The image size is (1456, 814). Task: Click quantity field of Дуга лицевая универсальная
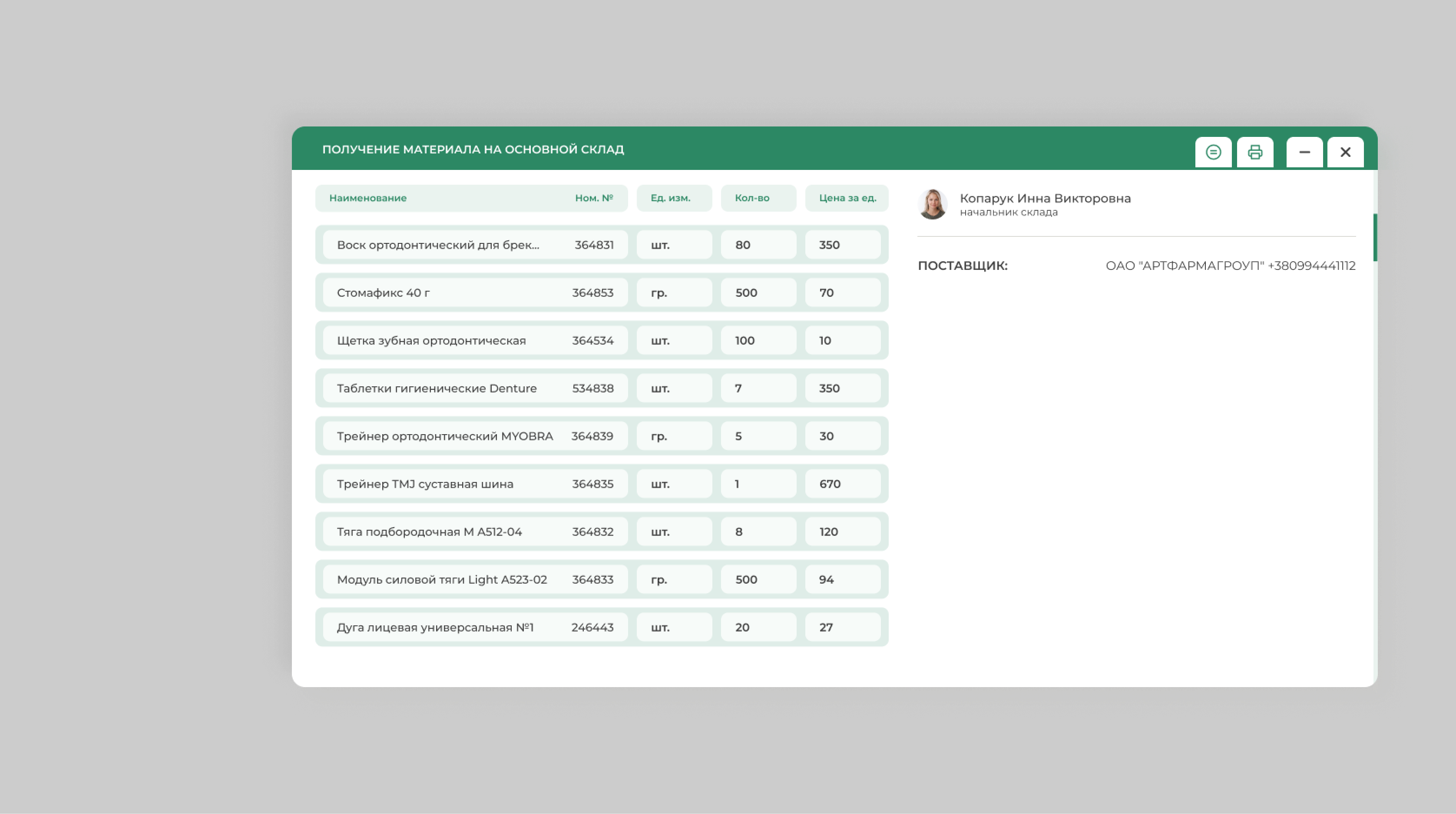758,627
